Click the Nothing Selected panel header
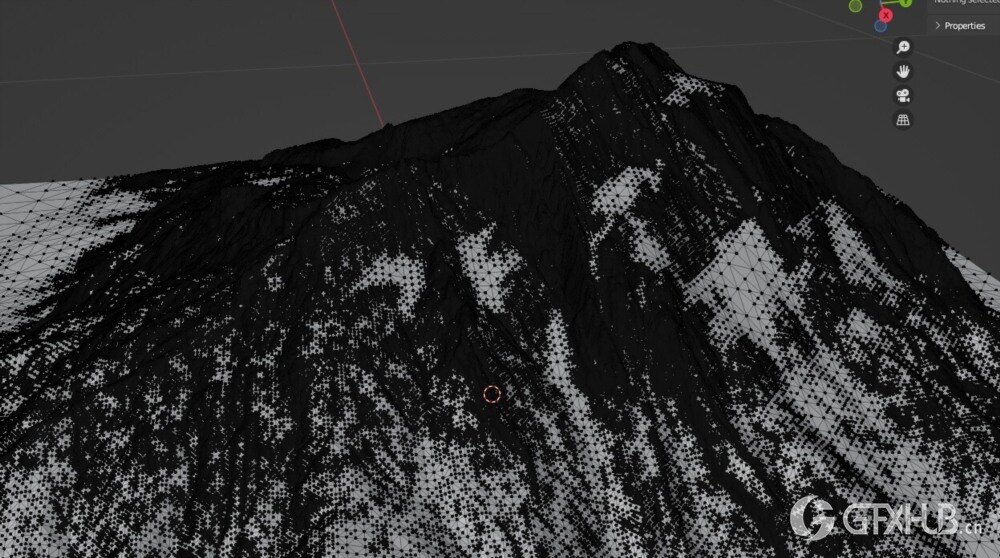The image size is (1000, 558). (965, 3)
